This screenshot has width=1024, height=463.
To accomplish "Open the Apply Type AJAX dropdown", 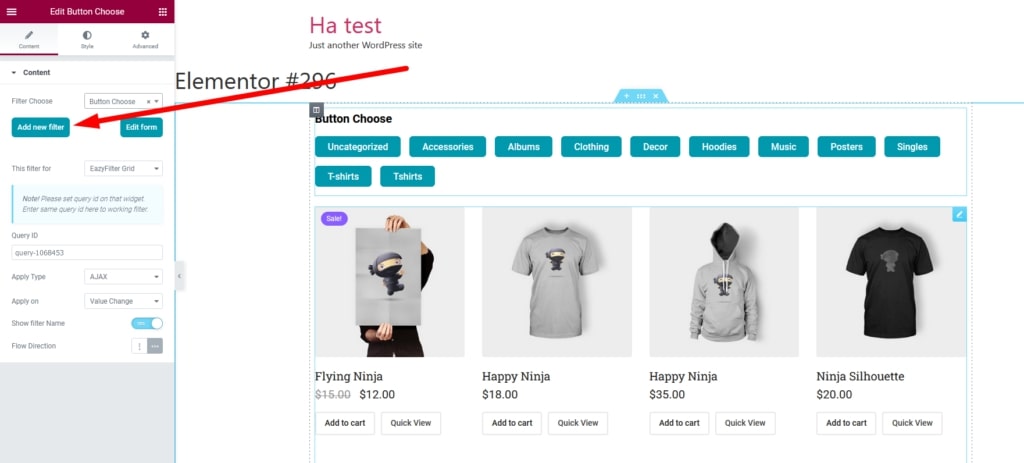I will click(123, 277).
